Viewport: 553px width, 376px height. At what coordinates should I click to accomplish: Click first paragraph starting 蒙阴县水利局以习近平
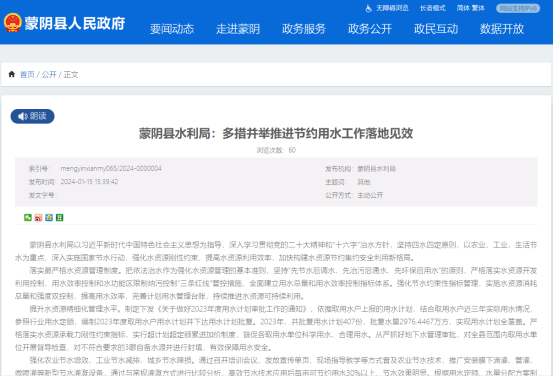pyautogui.click(x=276, y=251)
